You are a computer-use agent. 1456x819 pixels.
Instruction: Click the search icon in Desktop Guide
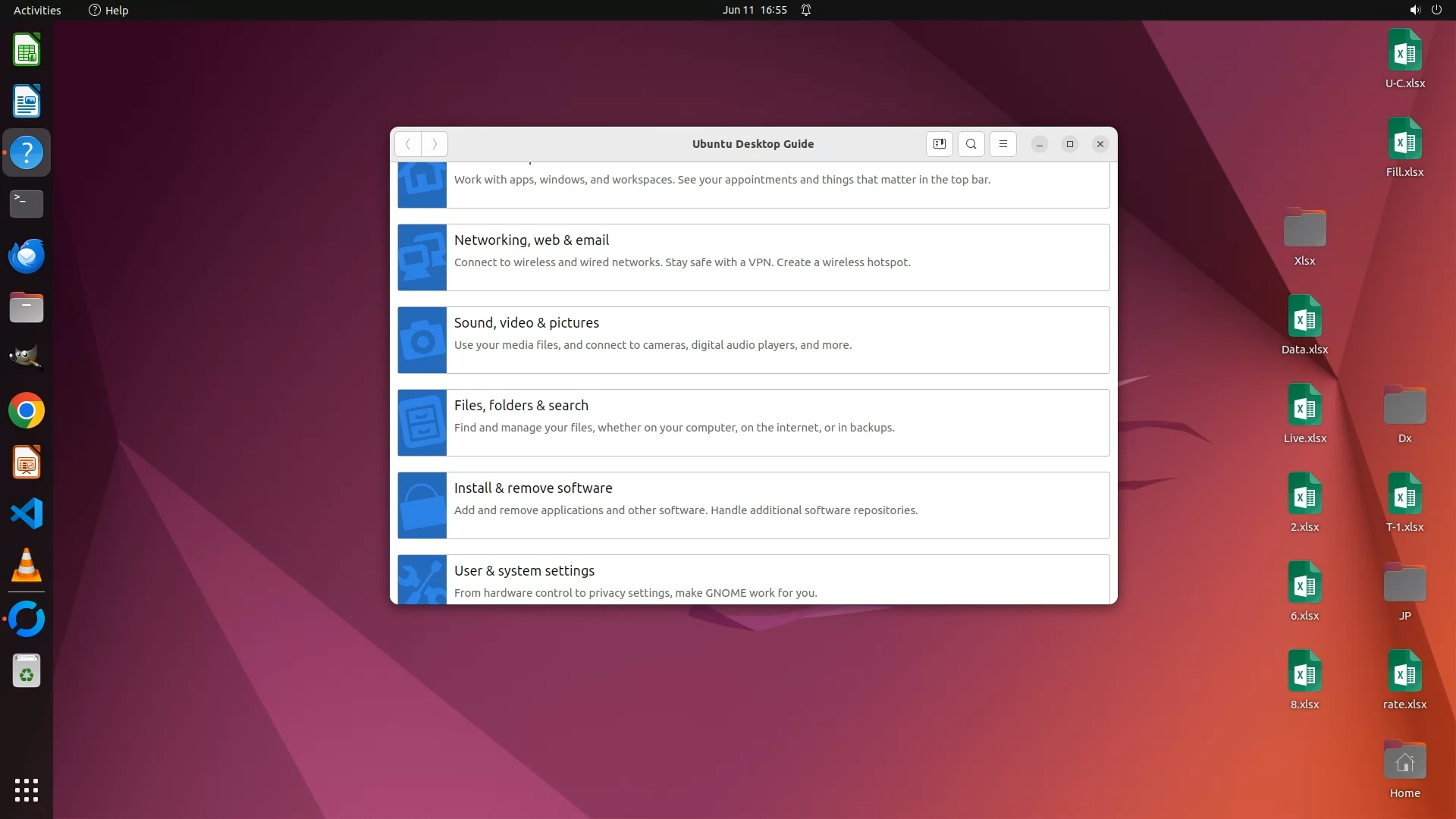click(971, 144)
